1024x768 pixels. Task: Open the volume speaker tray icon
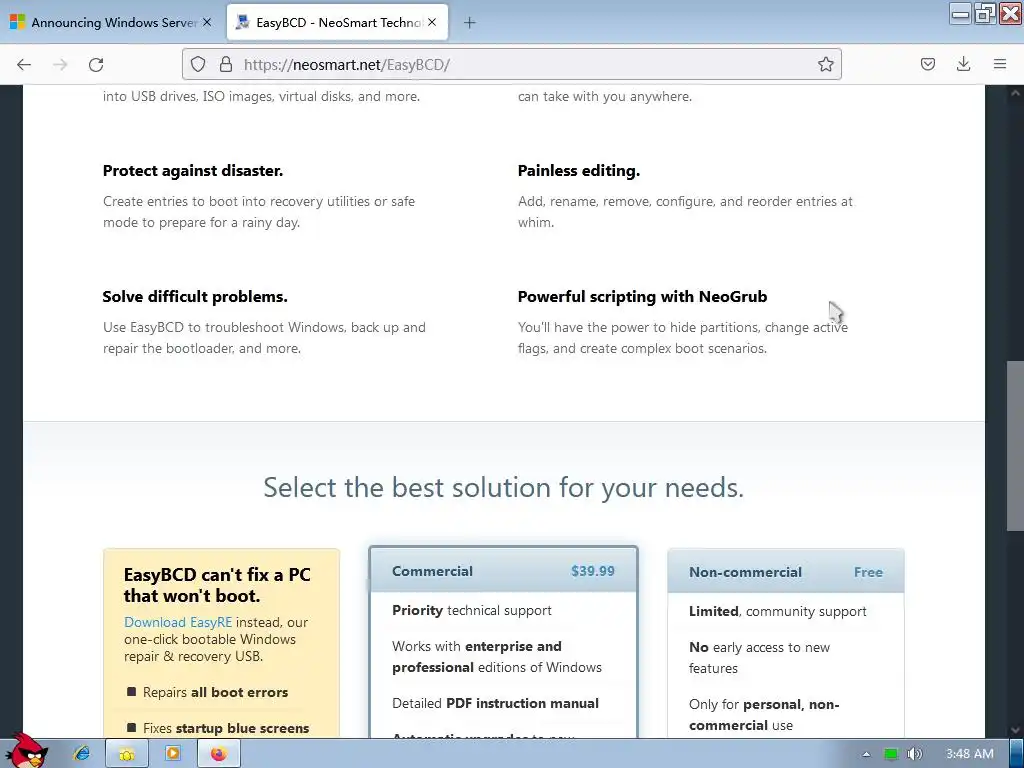click(x=914, y=754)
